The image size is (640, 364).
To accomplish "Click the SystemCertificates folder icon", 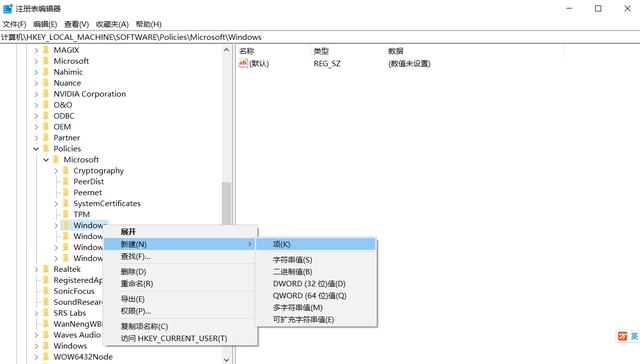I will click(66, 204).
